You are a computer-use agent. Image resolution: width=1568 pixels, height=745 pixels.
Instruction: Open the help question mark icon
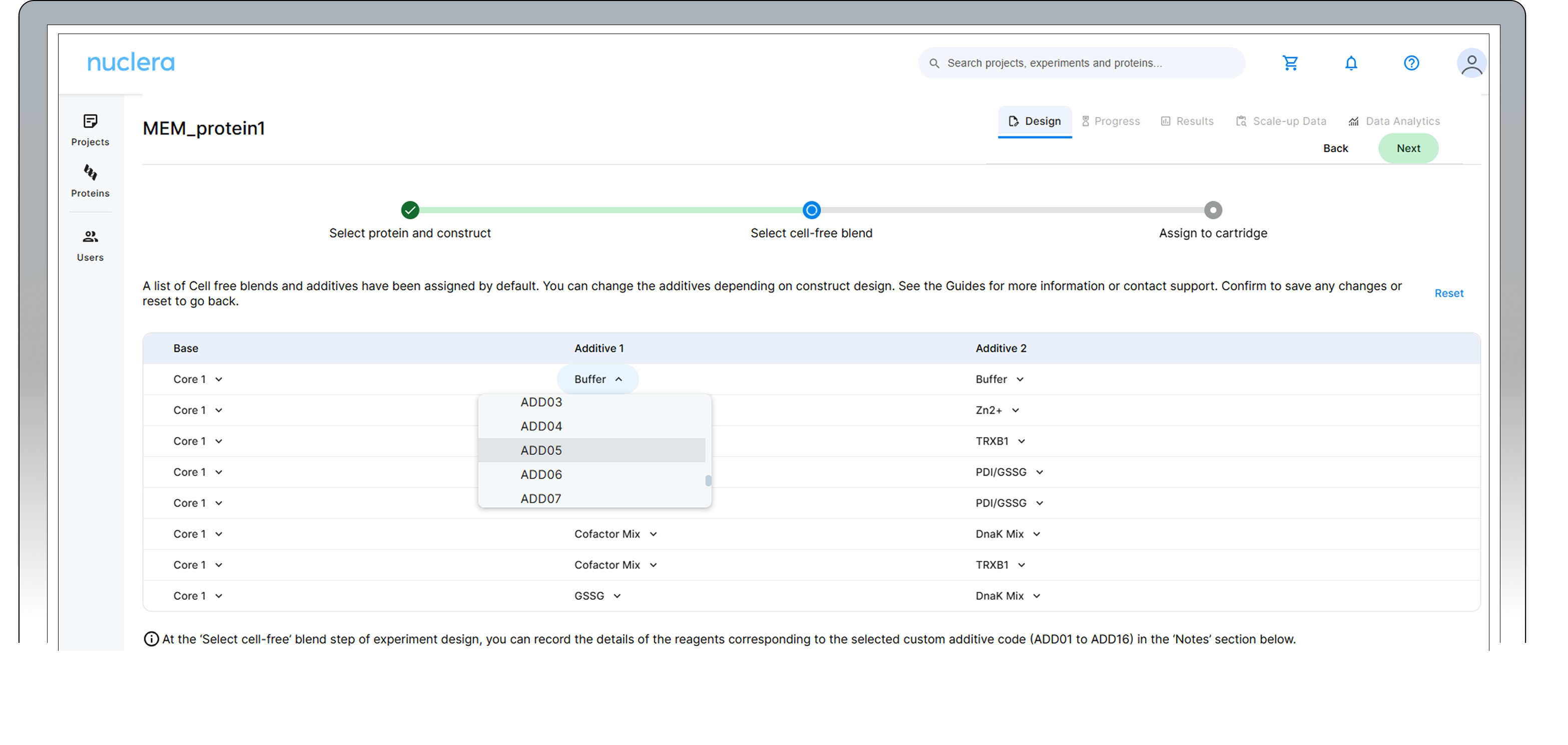tap(1411, 63)
